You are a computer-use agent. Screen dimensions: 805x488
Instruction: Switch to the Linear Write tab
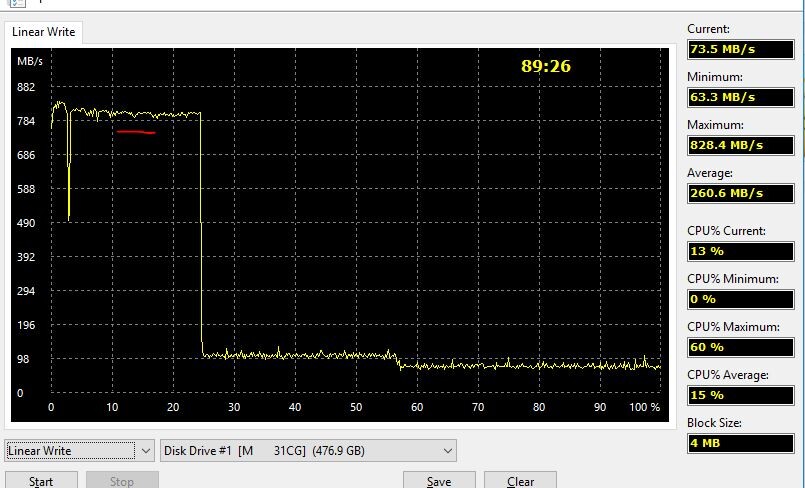click(44, 33)
